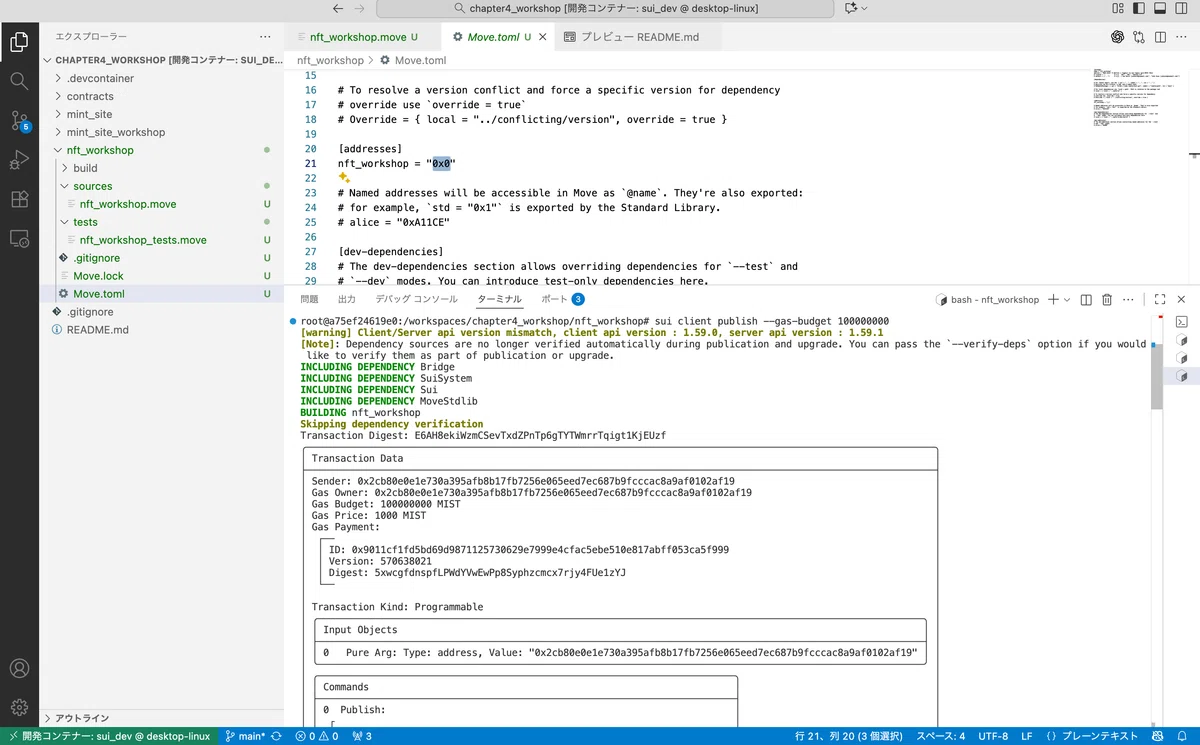This screenshot has height=745, width=1200.
Task: Close the Move.toml editor tab
Action: click(x=542, y=37)
